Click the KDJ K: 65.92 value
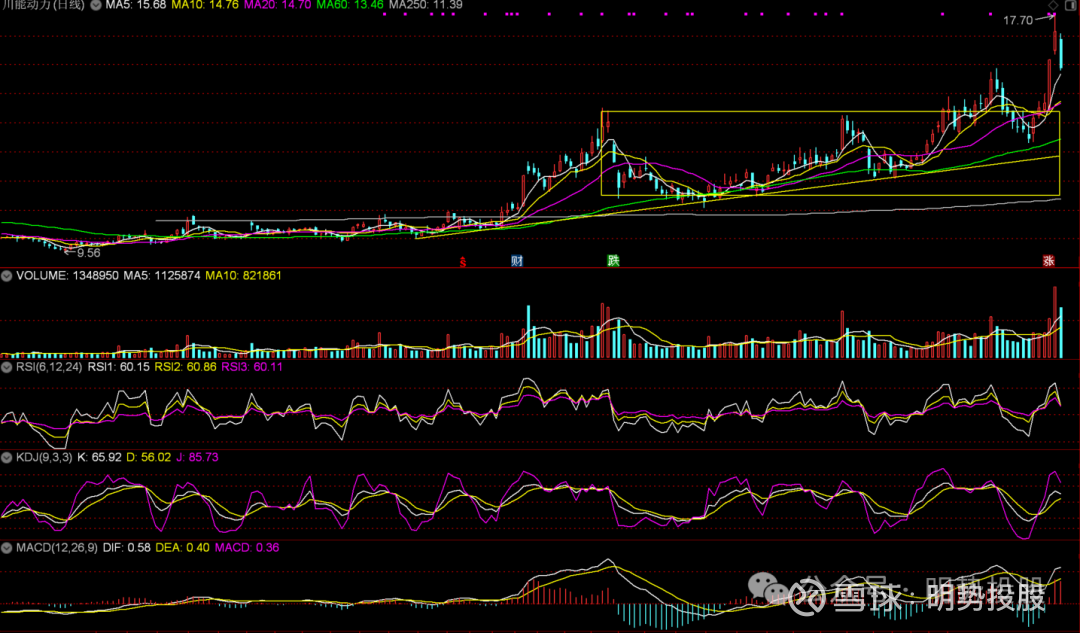The height and width of the screenshot is (633, 1080). click(99, 457)
